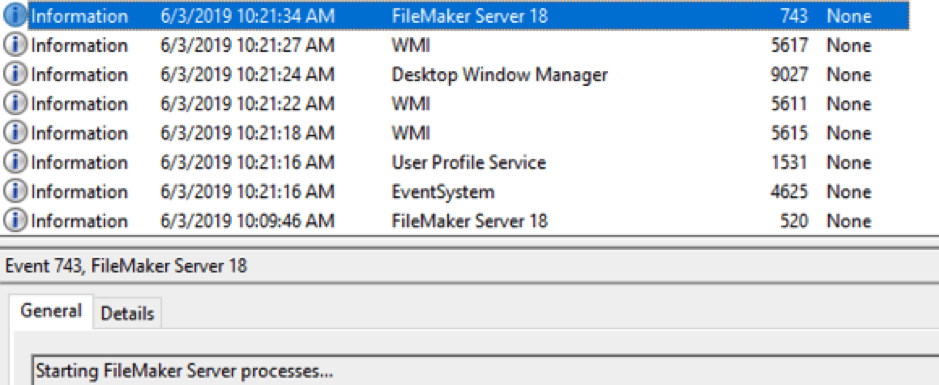Click info icon of FileMaker Server 18 event 520
Screen dimensions: 939x385
tap(15, 221)
